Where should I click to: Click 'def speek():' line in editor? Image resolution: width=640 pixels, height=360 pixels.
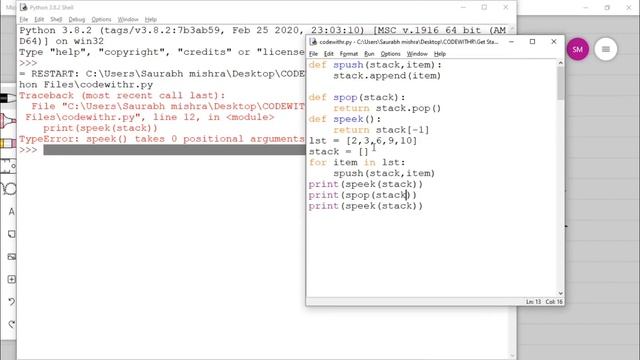(x=345, y=119)
